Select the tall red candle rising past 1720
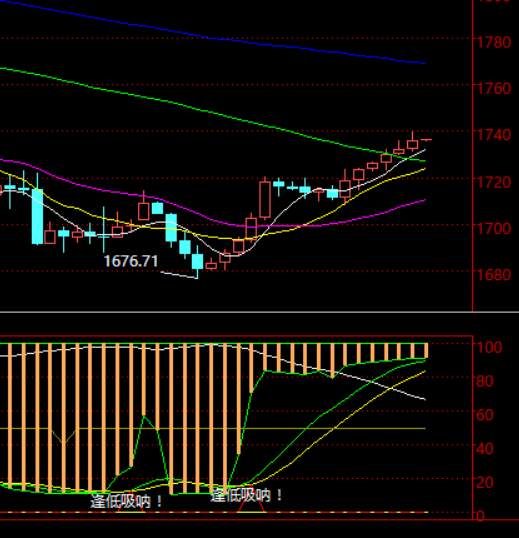The height and width of the screenshot is (538, 519). (x=265, y=199)
